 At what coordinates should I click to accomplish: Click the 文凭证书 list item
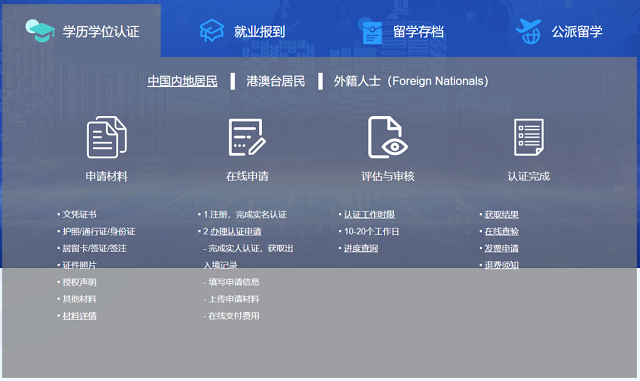tap(79, 214)
